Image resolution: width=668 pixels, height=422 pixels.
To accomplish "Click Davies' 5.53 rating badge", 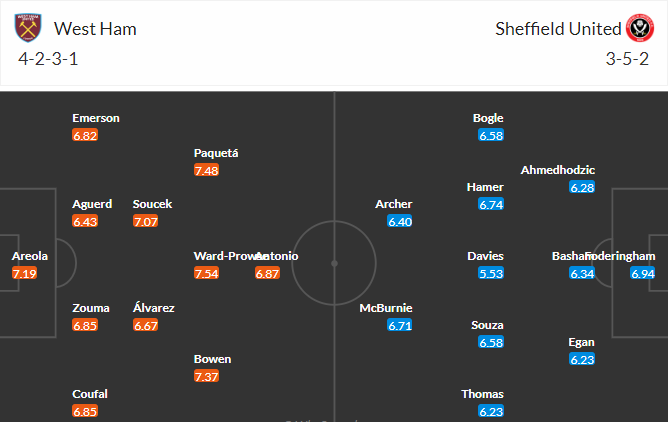I will (x=491, y=273).
